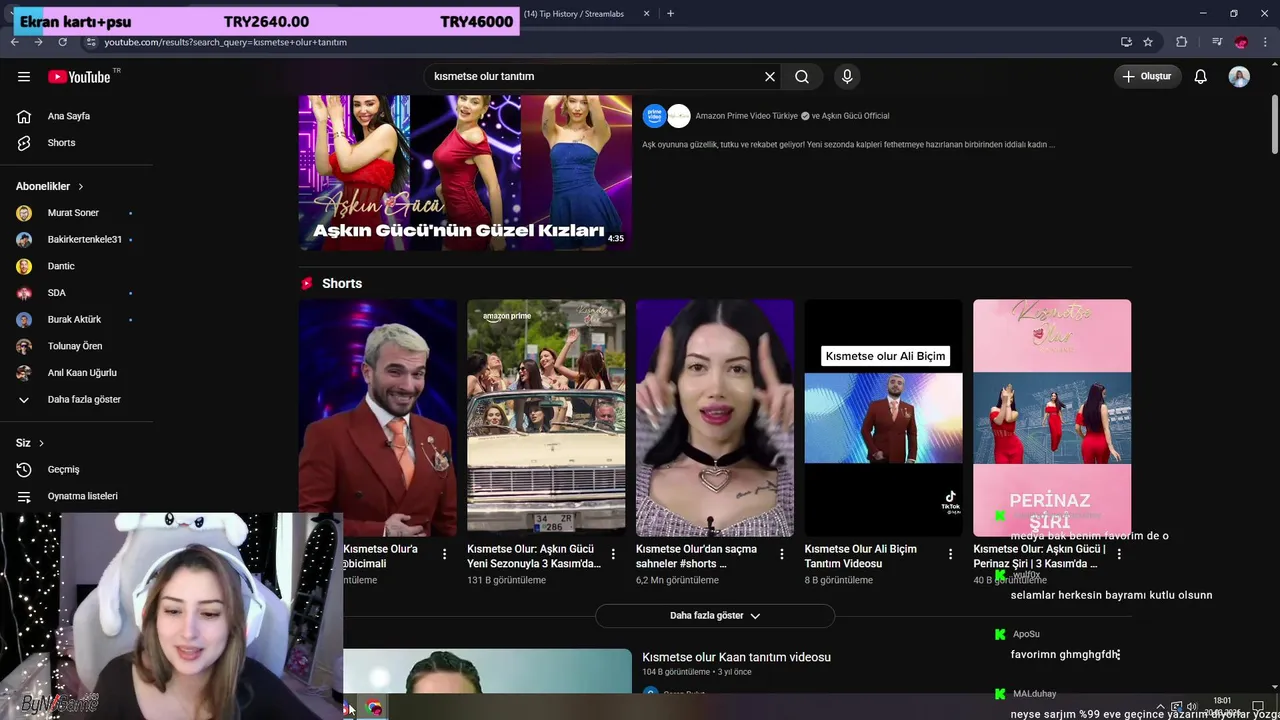Expand the Abonelikler section chevron
The width and height of the screenshot is (1280, 720).
(81, 187)
